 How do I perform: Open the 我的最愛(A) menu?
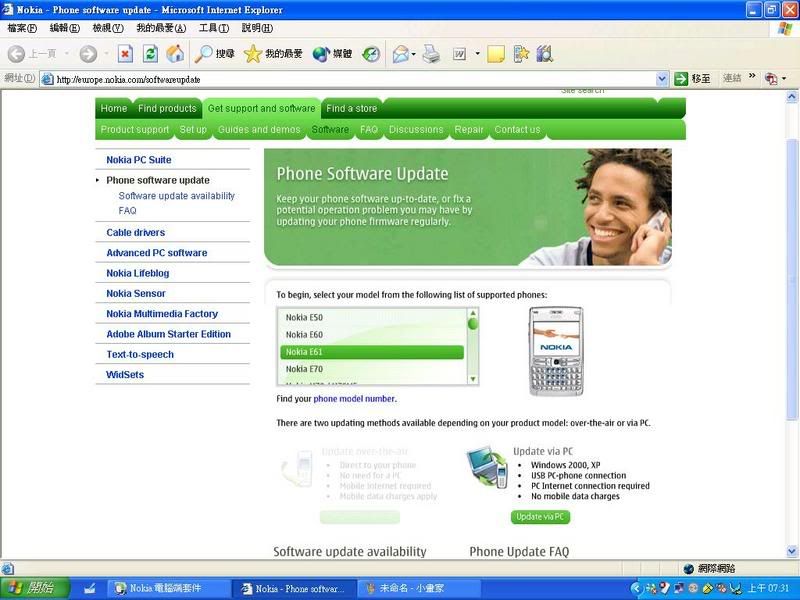click(x=161, y=28)
